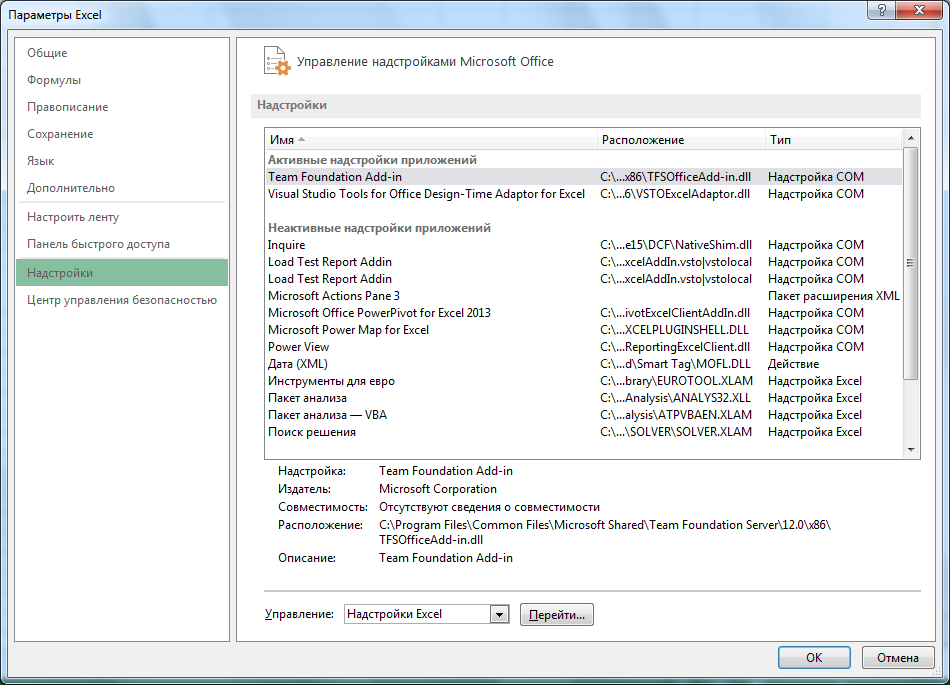Viewport: 950px width, 685px height.
Task: Select Microsoft Office PowerPivot for Excel 2013
Action: click(x=584, y=313)
